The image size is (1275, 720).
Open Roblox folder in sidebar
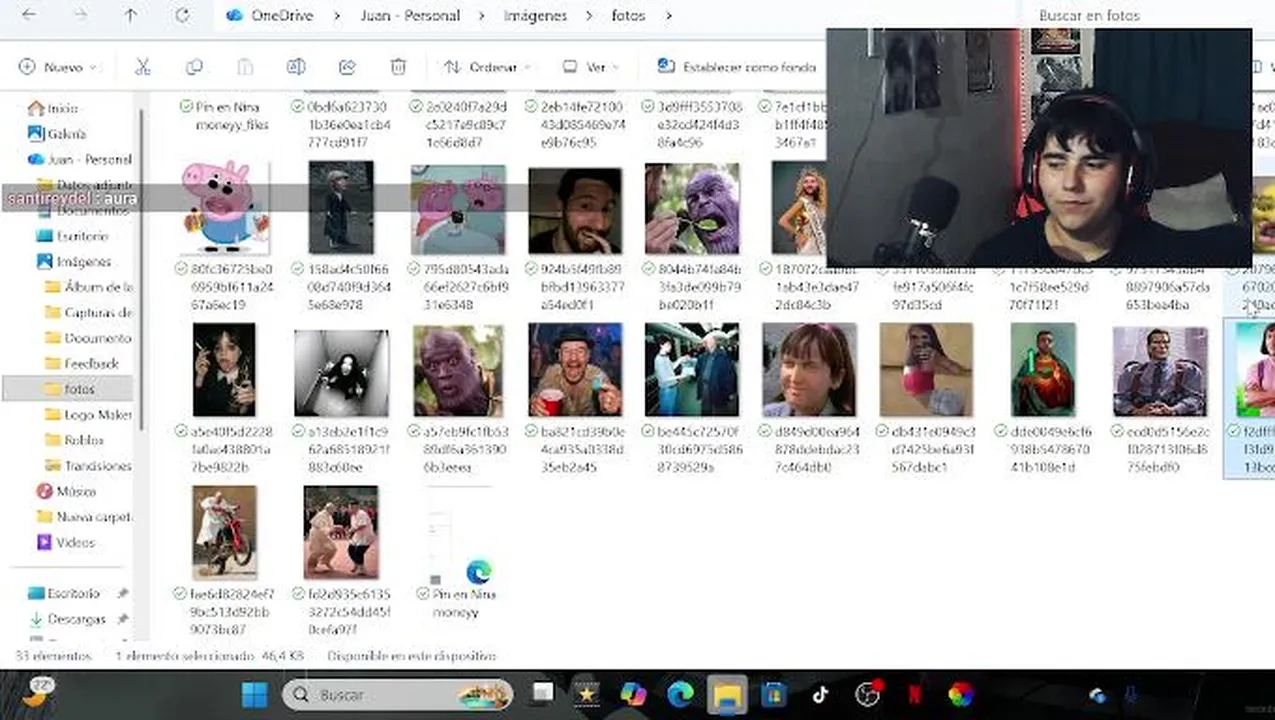click(x=83, y=440)
